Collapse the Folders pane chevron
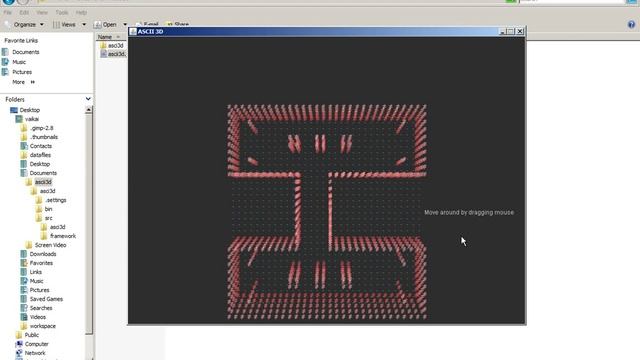This screenshot has height=360, width=640. [88, 99]
